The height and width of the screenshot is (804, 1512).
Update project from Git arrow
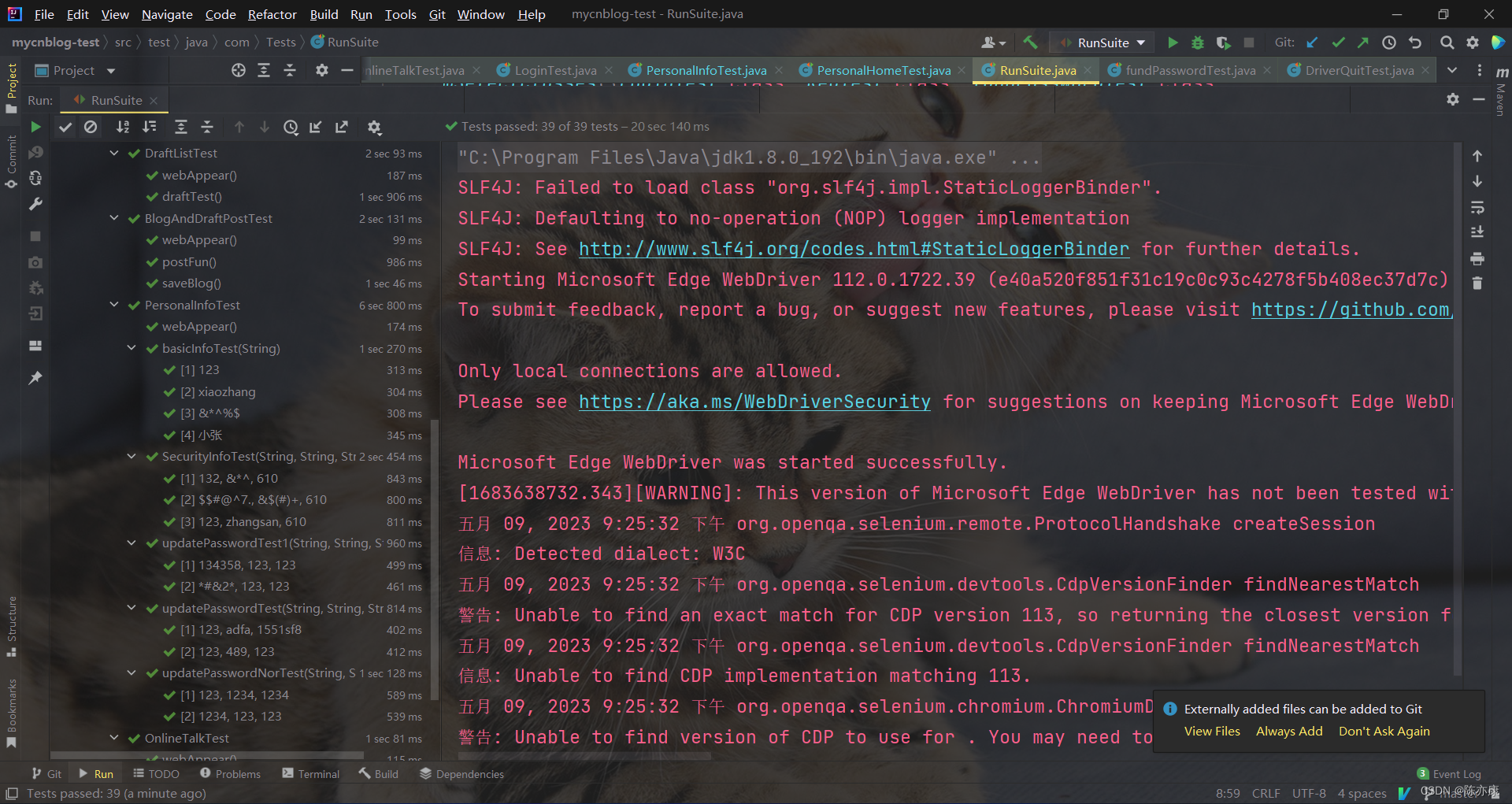click(1312, 43)
